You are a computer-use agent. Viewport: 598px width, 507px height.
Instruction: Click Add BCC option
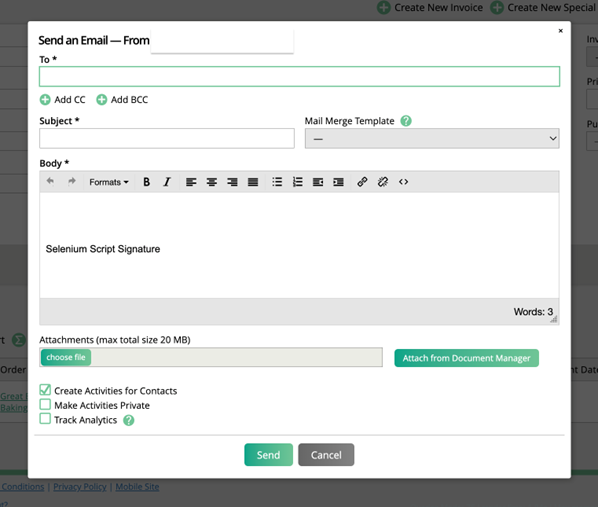tap(122, 100)
